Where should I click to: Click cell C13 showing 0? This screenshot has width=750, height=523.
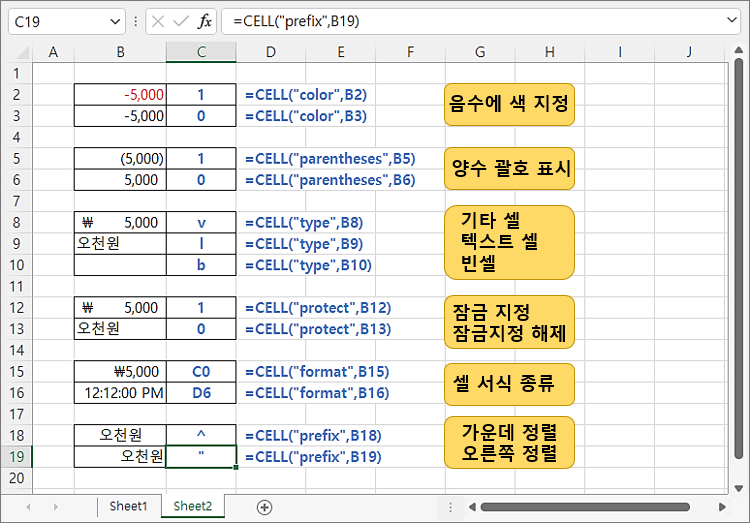(201, 329)
